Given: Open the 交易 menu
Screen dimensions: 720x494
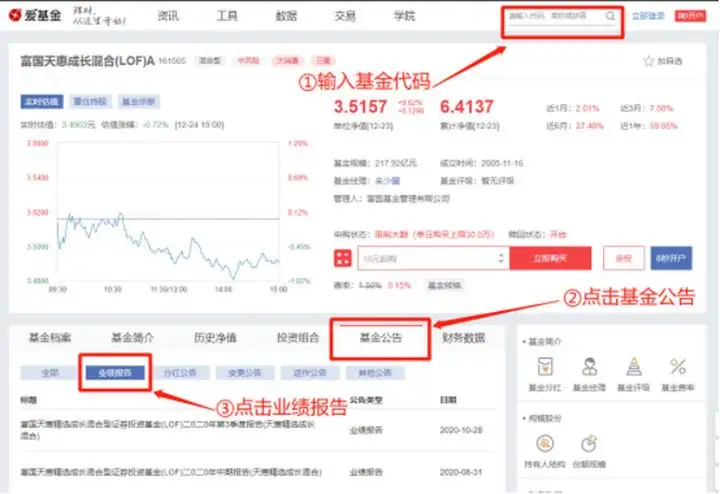Looking at the screenshot, I should coord(345,16).
